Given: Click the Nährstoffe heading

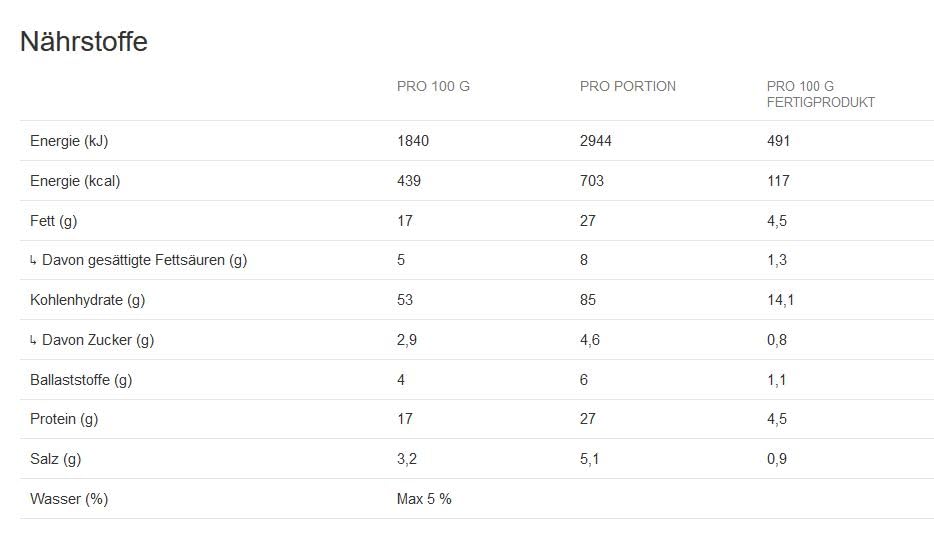Looking at the screenshot, I should pyautogui.click(x=84, y=42).
